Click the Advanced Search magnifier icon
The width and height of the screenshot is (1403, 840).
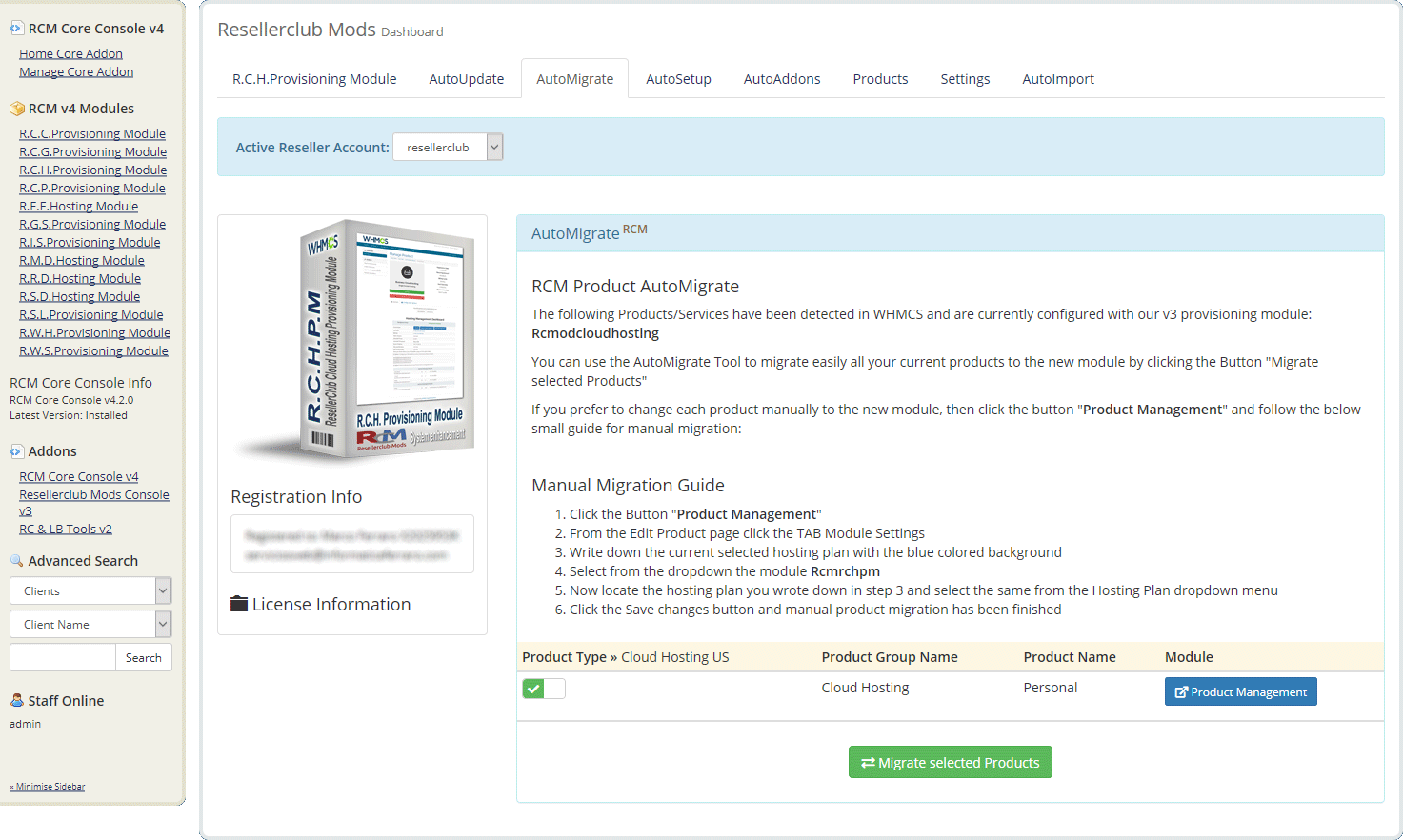tap(16, 561)
